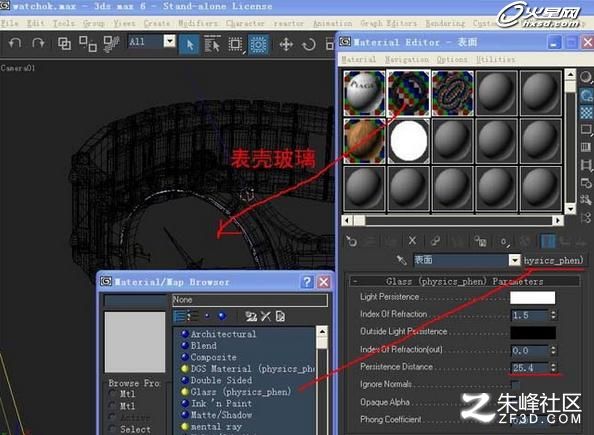Screen dimensions: 594x435
Task: Click the eyedropper pick-material icon
Action: (x=401, y=260)
